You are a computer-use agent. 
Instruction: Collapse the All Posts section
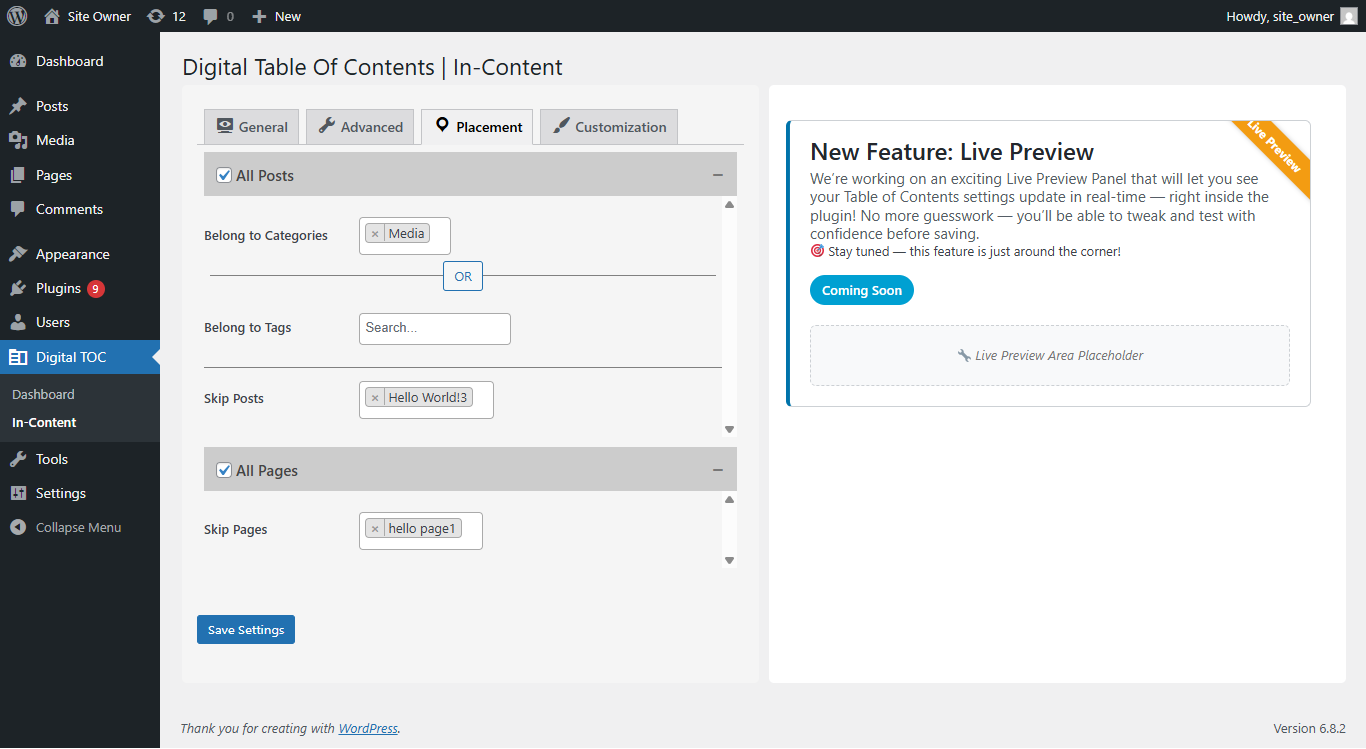coord(717,175)
